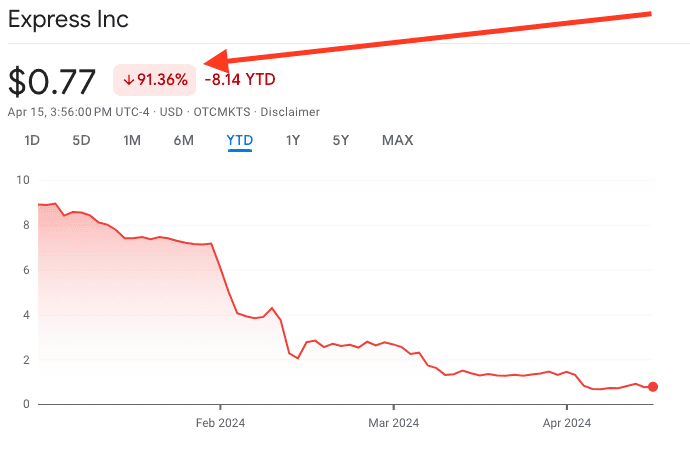Screen dimensions: 690x449
Task: View the 5Y price chart
Action: tap(341, 140)
